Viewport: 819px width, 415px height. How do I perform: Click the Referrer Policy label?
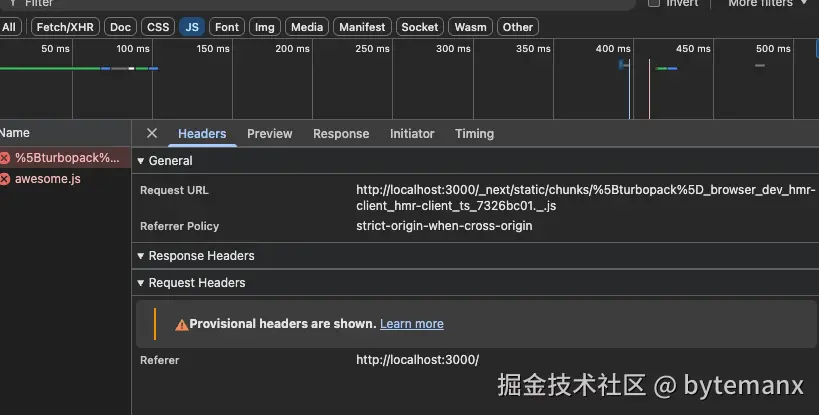(179, 227)
